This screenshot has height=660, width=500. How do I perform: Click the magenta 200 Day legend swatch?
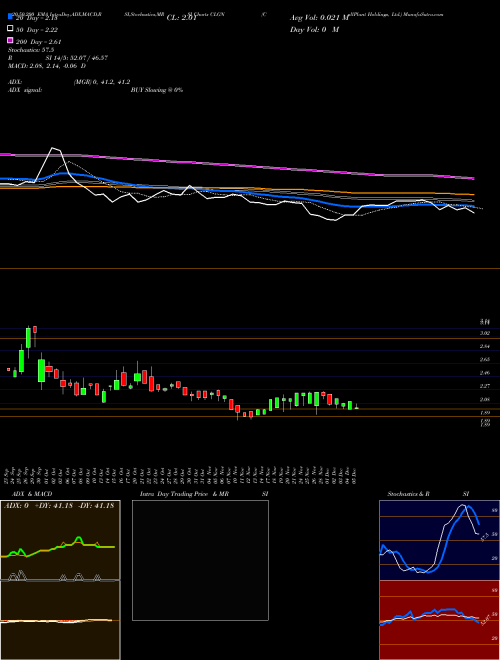pos(10,40)
